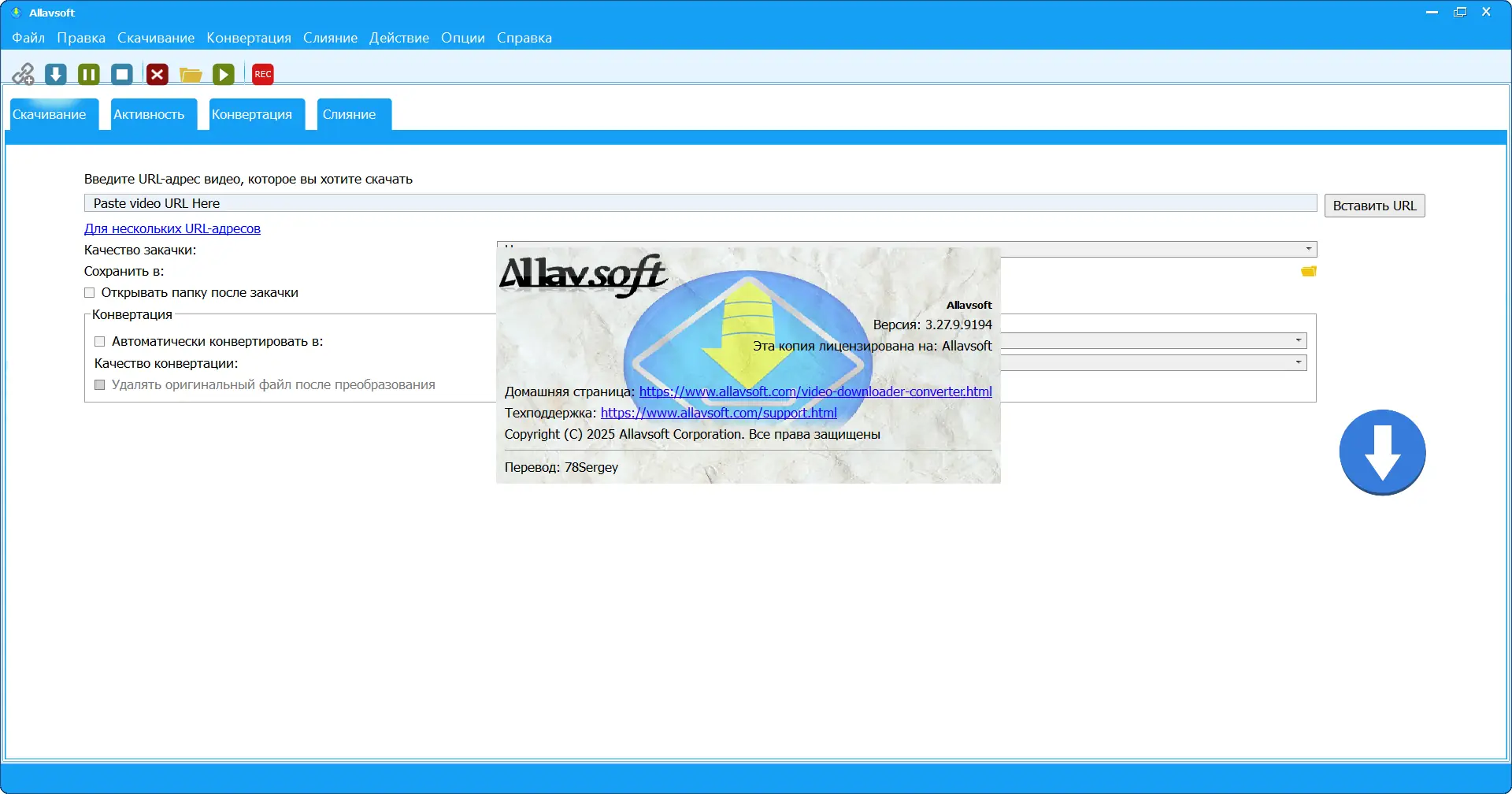This screenshot has width=1512, height=794.
Task: Open the Слияние menu in menu bar
Action: click(331, 38)
